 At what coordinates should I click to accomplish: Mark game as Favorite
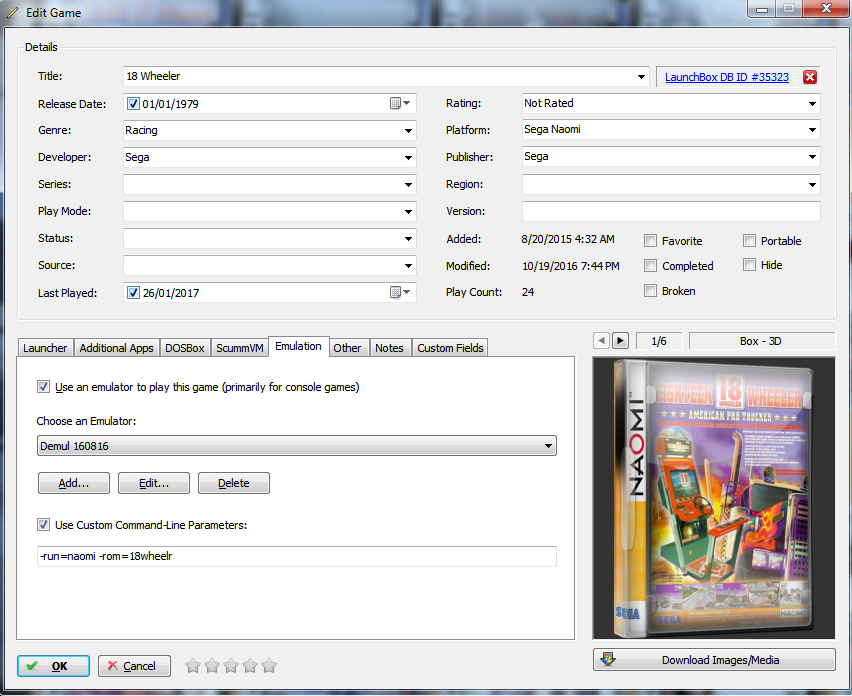650,241
